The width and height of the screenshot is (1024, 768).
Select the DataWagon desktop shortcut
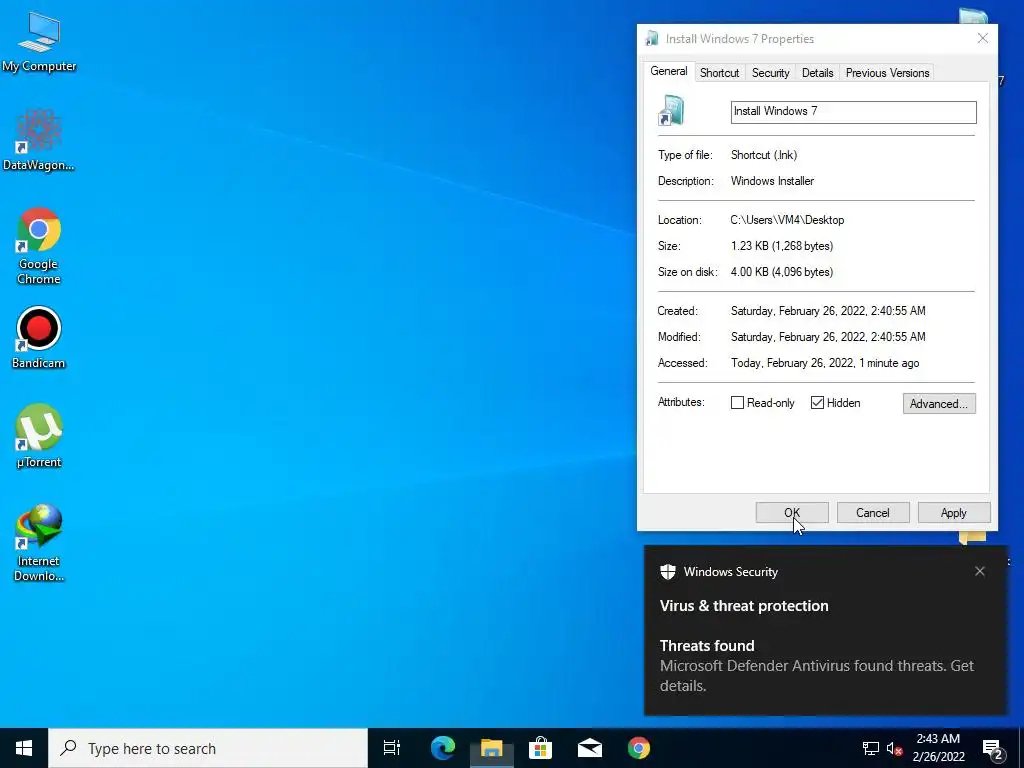coord(39,140)
